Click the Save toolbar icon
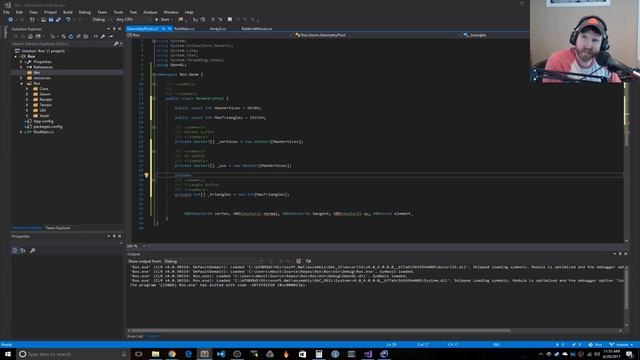640x360 pixels. pyautogui.click(x=51, y=20)
